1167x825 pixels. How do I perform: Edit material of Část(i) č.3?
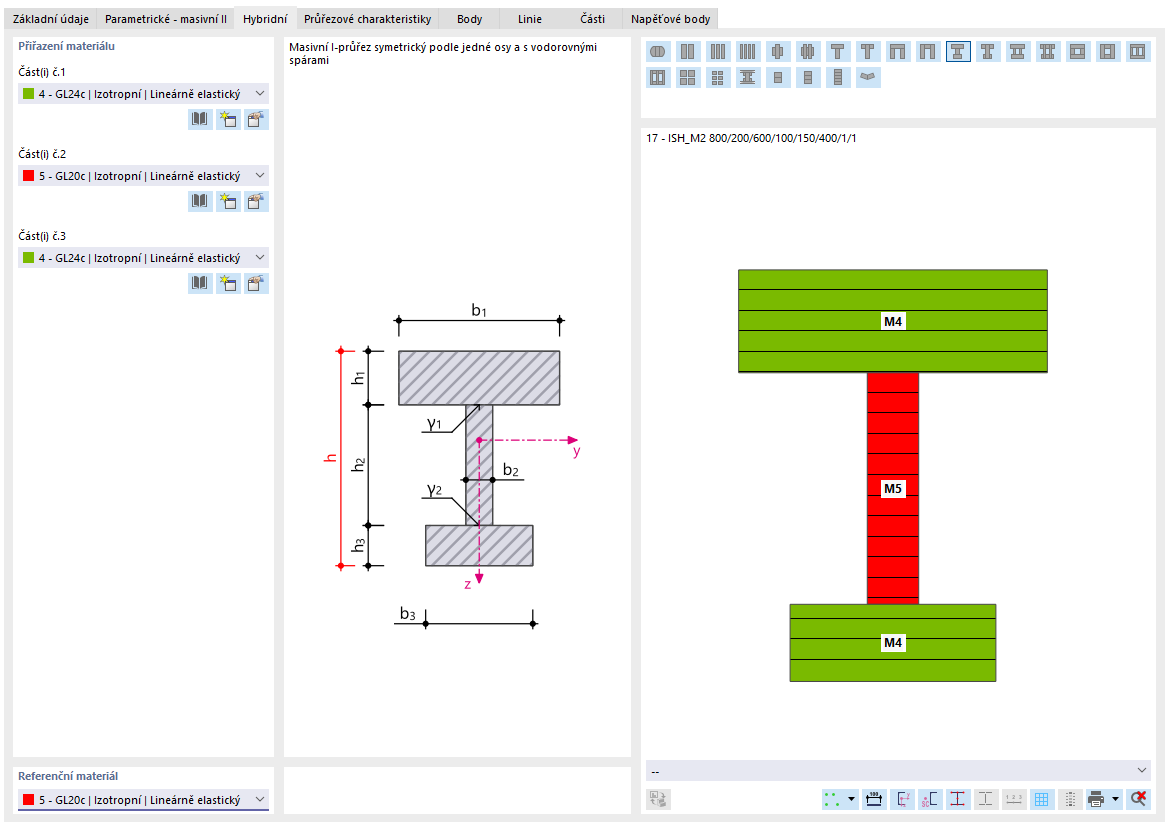point(257,283)
